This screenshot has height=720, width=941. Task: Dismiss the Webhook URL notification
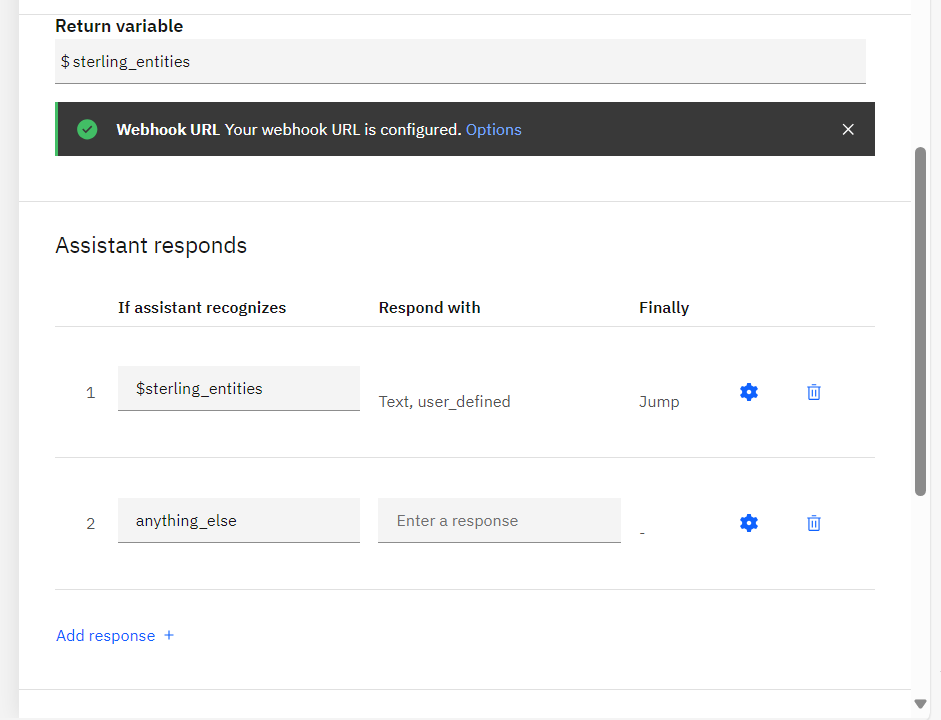click(x=848, y=129)
